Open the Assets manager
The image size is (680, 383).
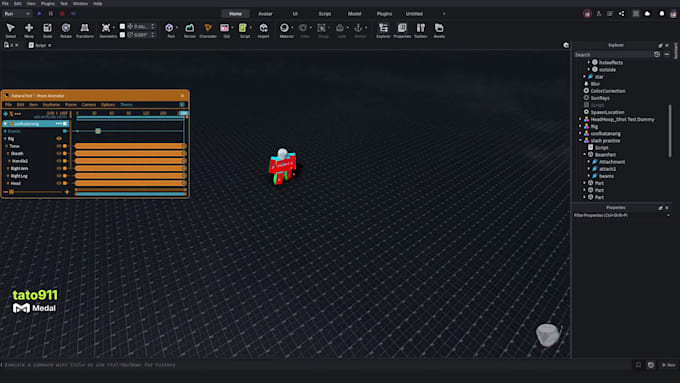click(x=439, y=30)
